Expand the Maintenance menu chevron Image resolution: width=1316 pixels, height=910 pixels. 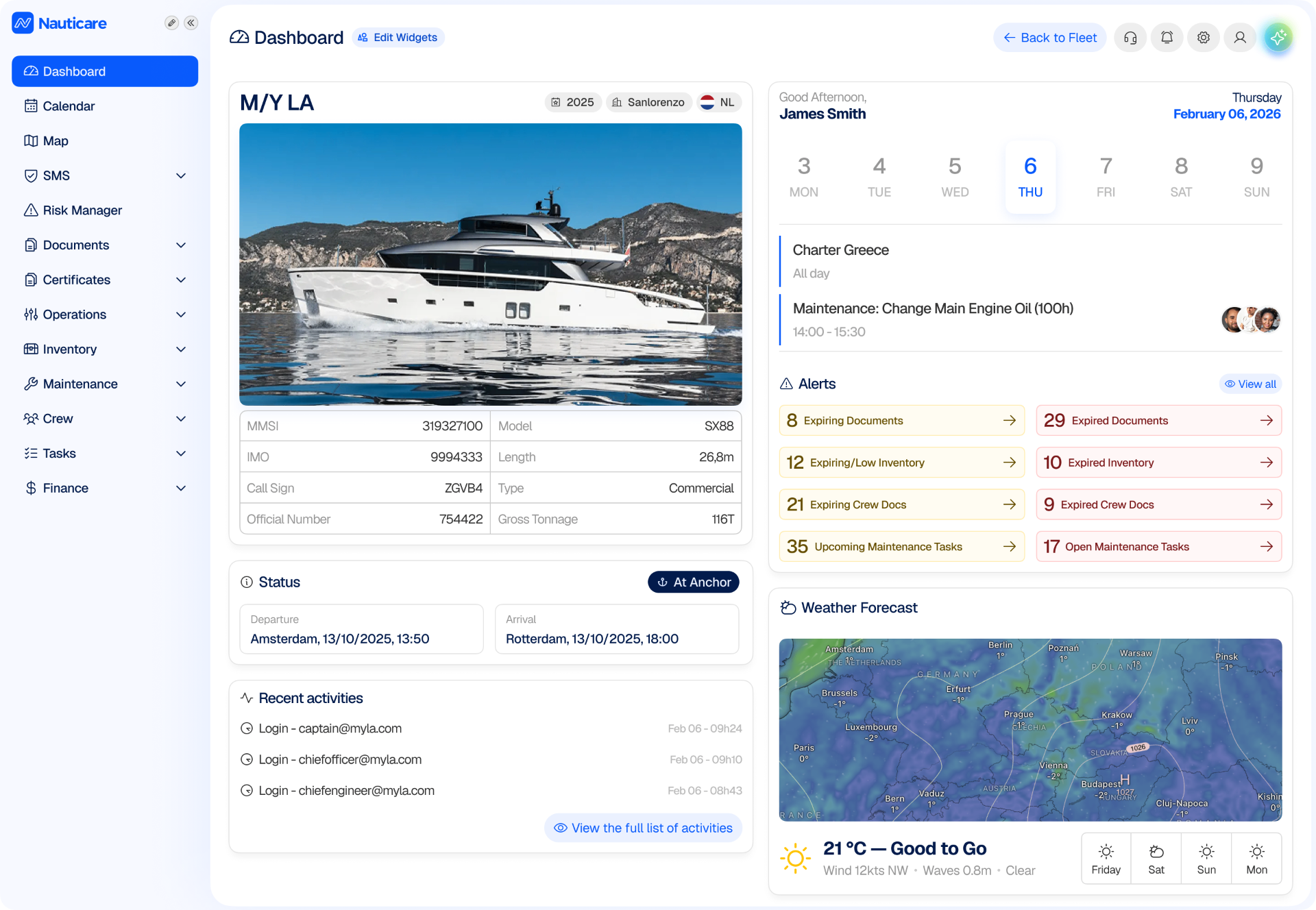pyautogui.click(x=181, y=384)
